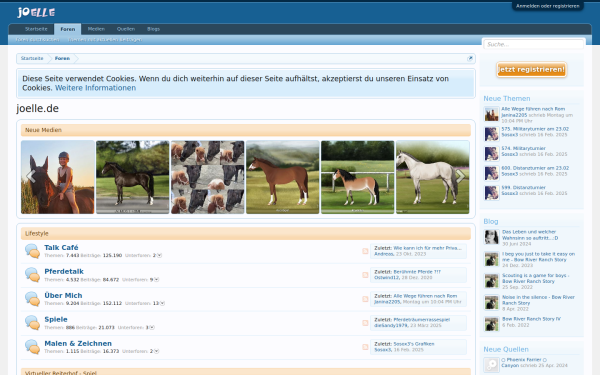Open avatar beside 'I beg you just to take it easy'
Image resolution: width=600 pixels, height=375 pixels.
coord(491,259)
